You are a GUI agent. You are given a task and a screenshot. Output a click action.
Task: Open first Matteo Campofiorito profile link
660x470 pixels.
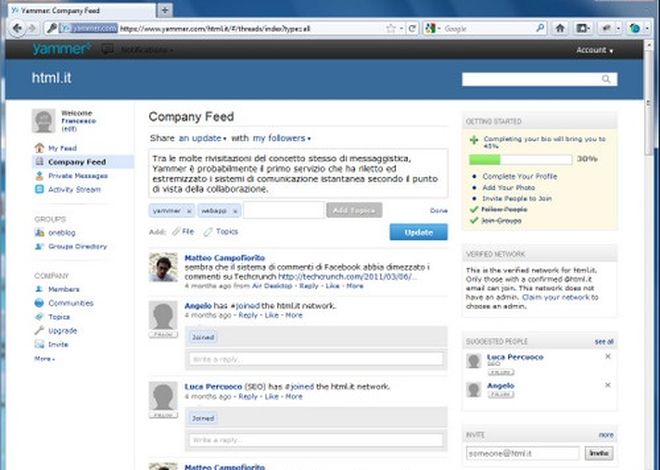click(x=225, y=258)
